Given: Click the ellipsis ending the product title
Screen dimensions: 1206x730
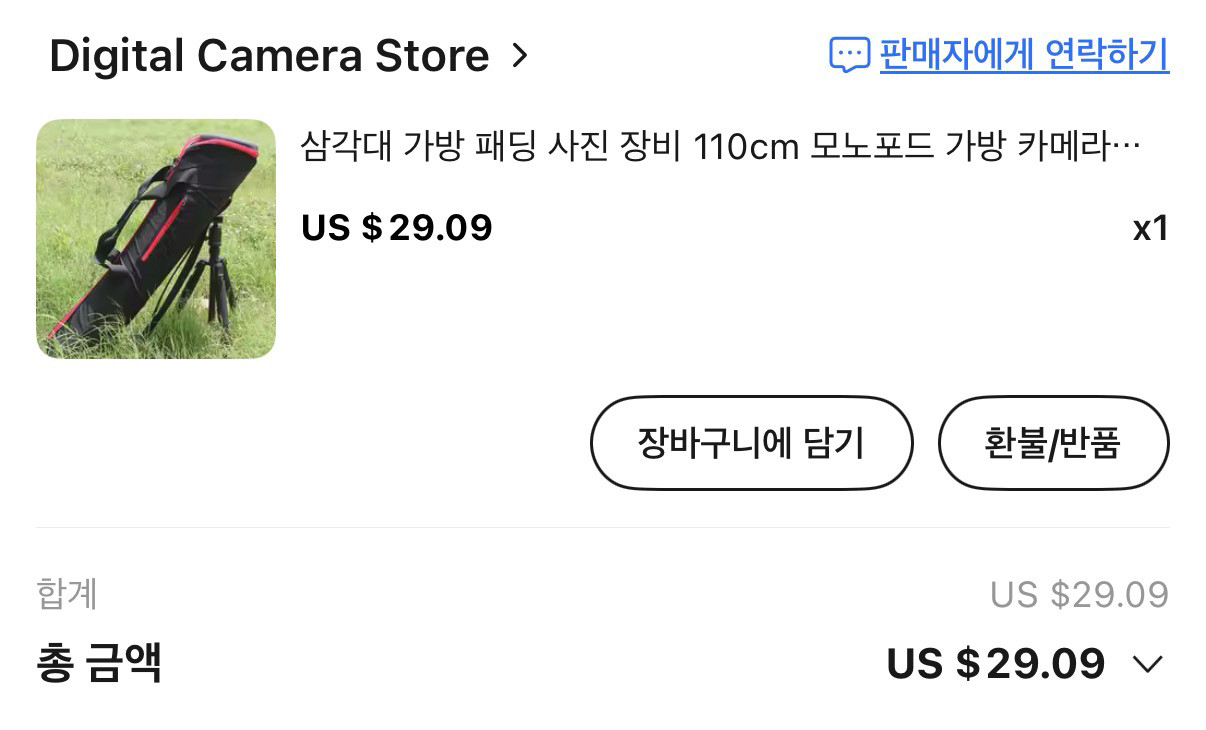Looking at the screenshot, I should tap(1126, 149).
